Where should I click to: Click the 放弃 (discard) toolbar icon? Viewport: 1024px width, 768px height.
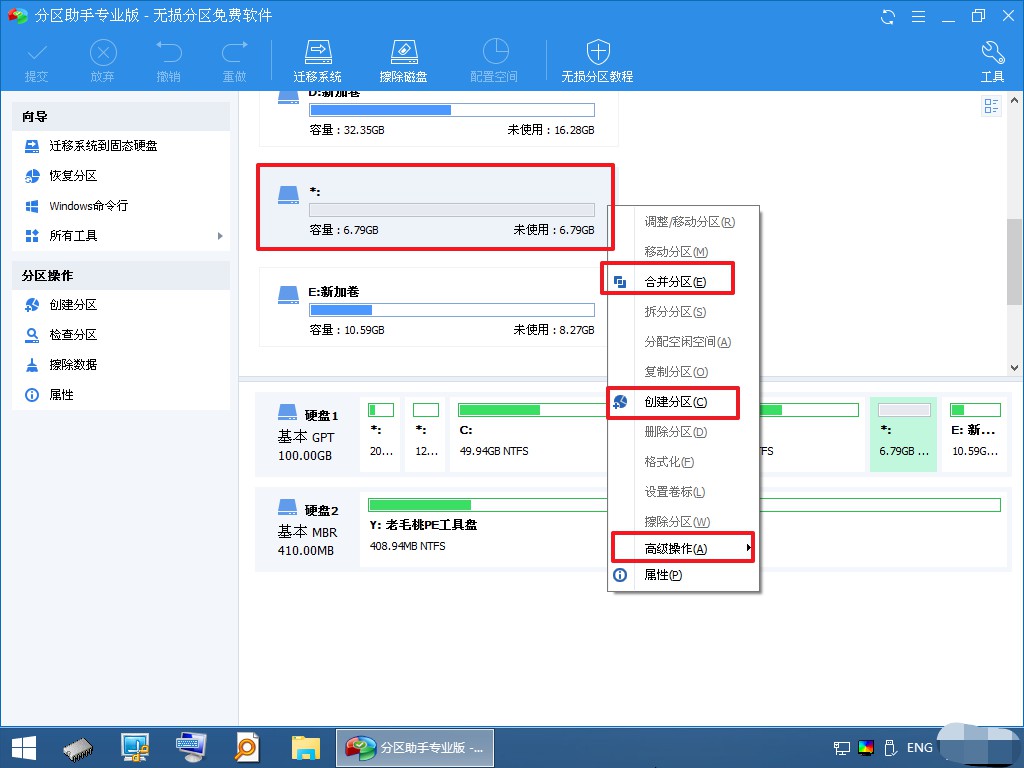tap(103, 61)
